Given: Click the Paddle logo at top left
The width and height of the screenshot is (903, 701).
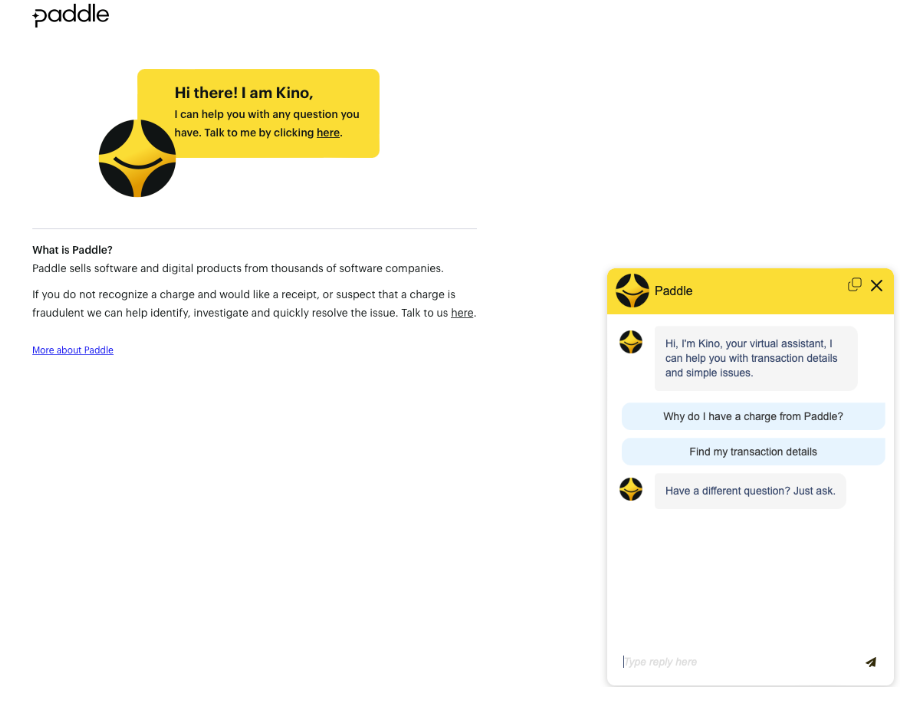Looking at the screenshot, I should 70,16.
